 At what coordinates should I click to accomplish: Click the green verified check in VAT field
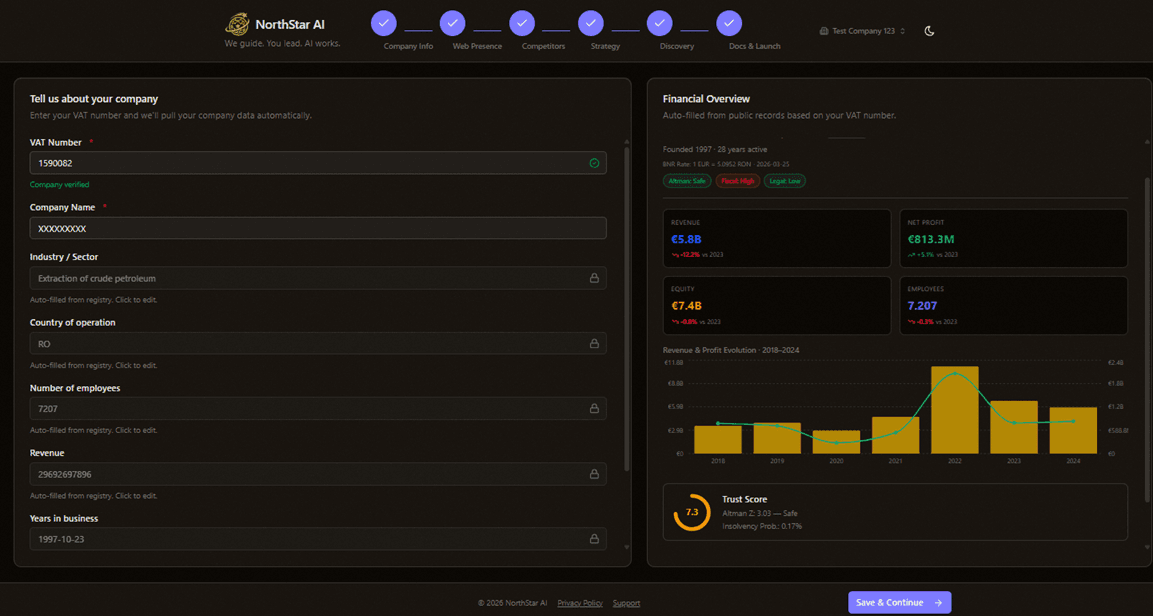pyautogui.click(x=594, y=163)
